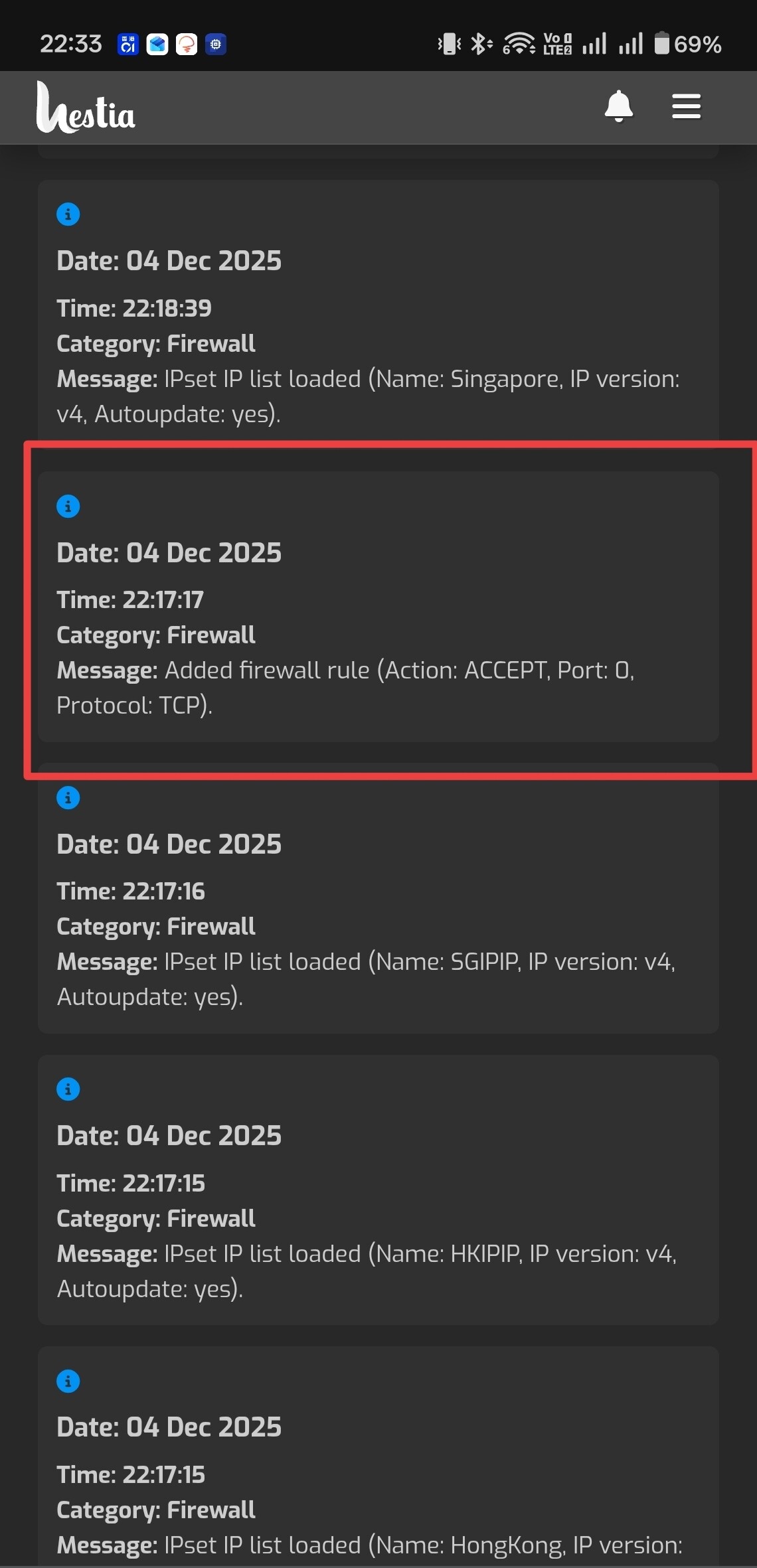The width and height of the screenshot is (757, 1568).
Task: Click the Hestia logo
Action: (x=86, y=108)
